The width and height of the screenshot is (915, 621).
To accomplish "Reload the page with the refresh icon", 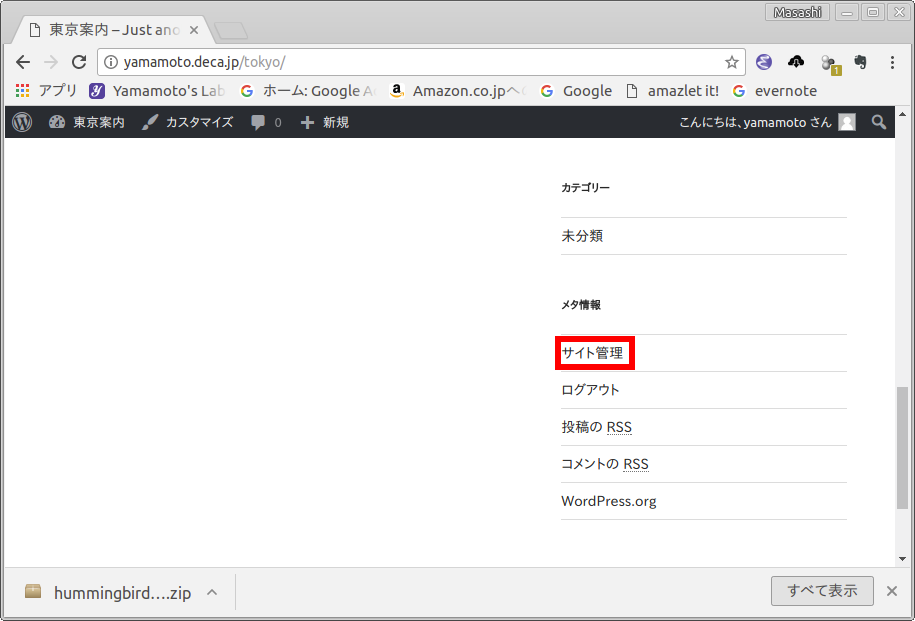I will click(x=79, y=62).
